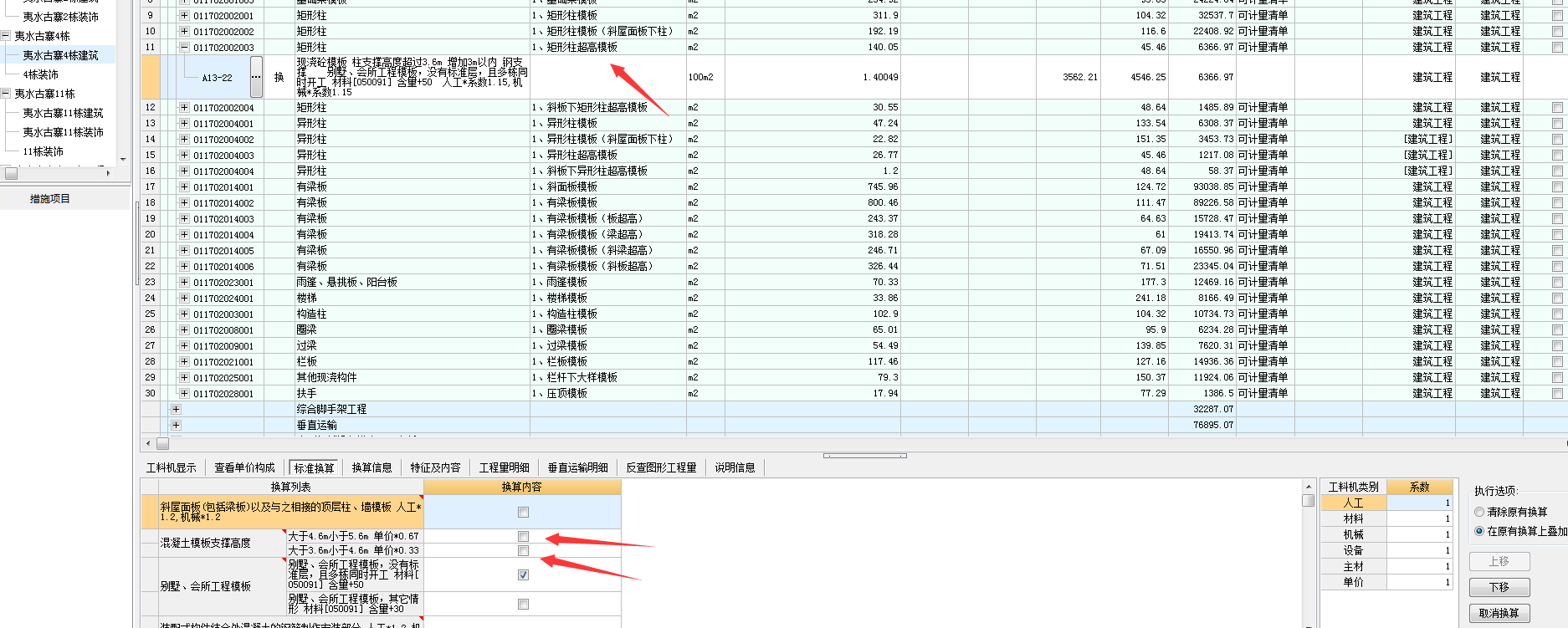Select 4栋装饰 in the project tree

click(41, 74)
